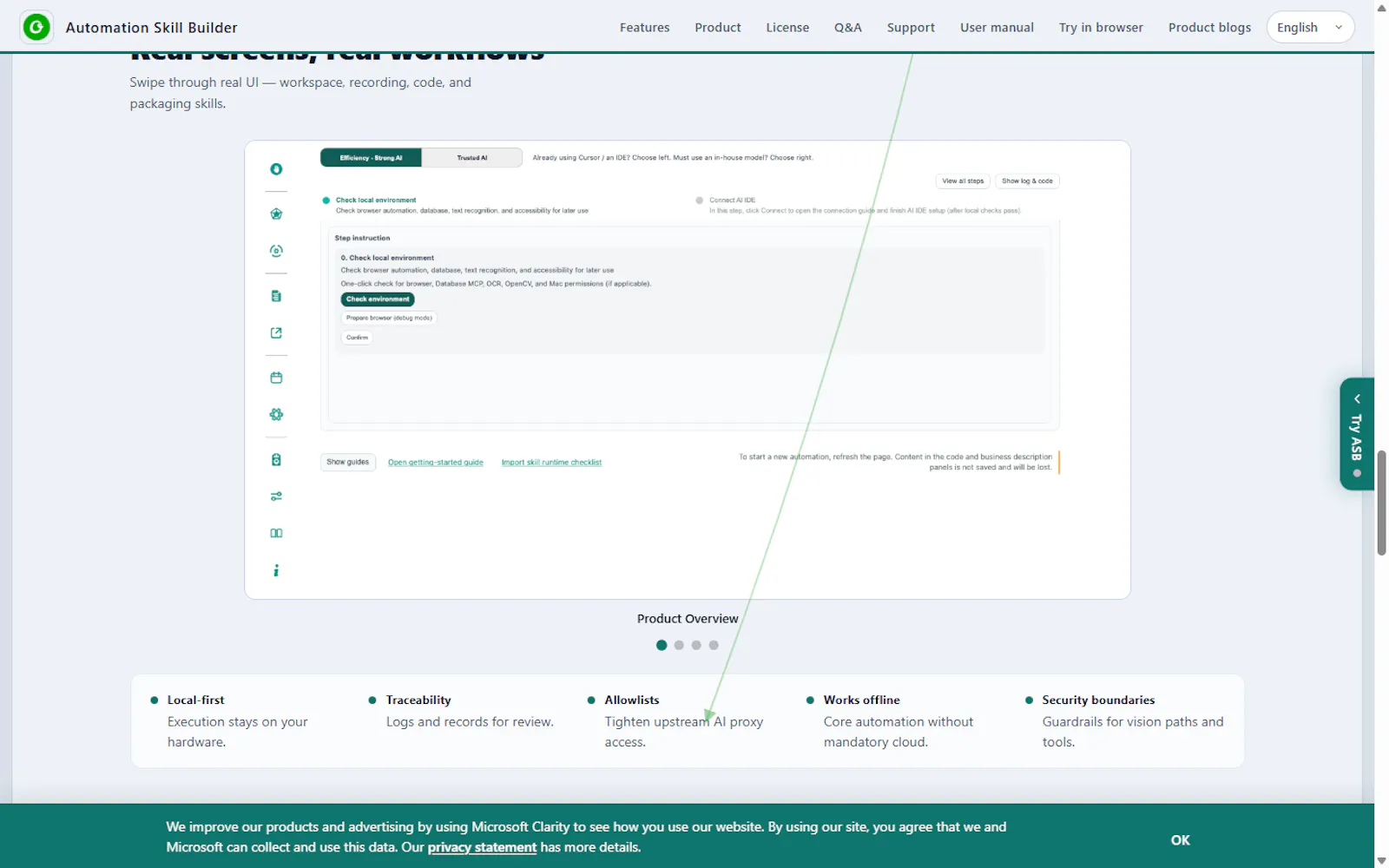Click the Check local environment step marker
The image size is (1389, 868).
click(326, 201)
